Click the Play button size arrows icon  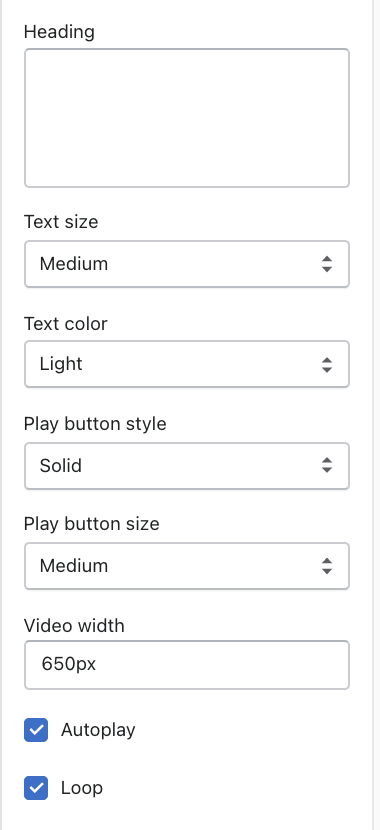(327, 566)
